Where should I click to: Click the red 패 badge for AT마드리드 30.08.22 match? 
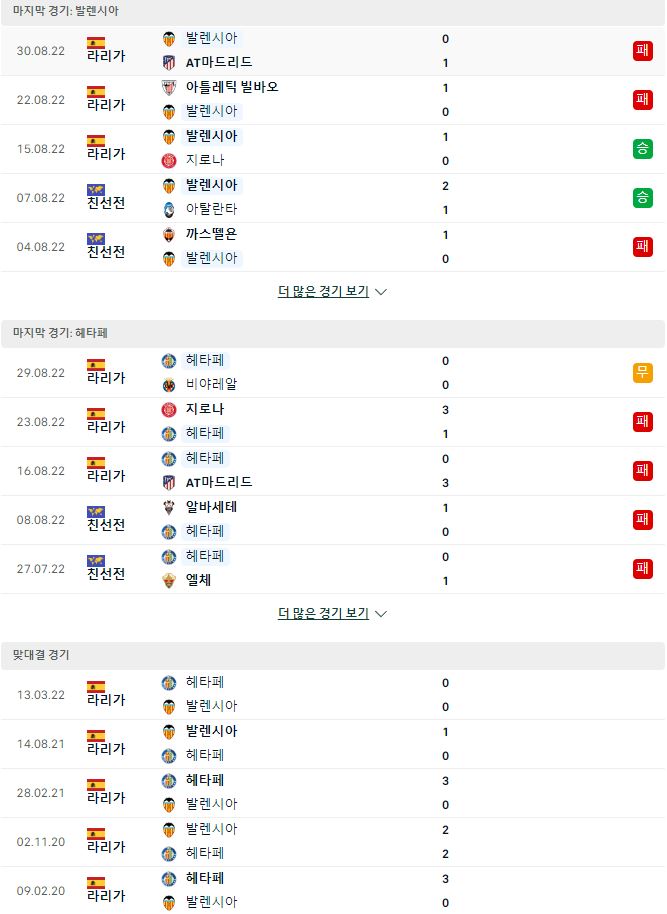pyautogui.click(x=643, y=51)
